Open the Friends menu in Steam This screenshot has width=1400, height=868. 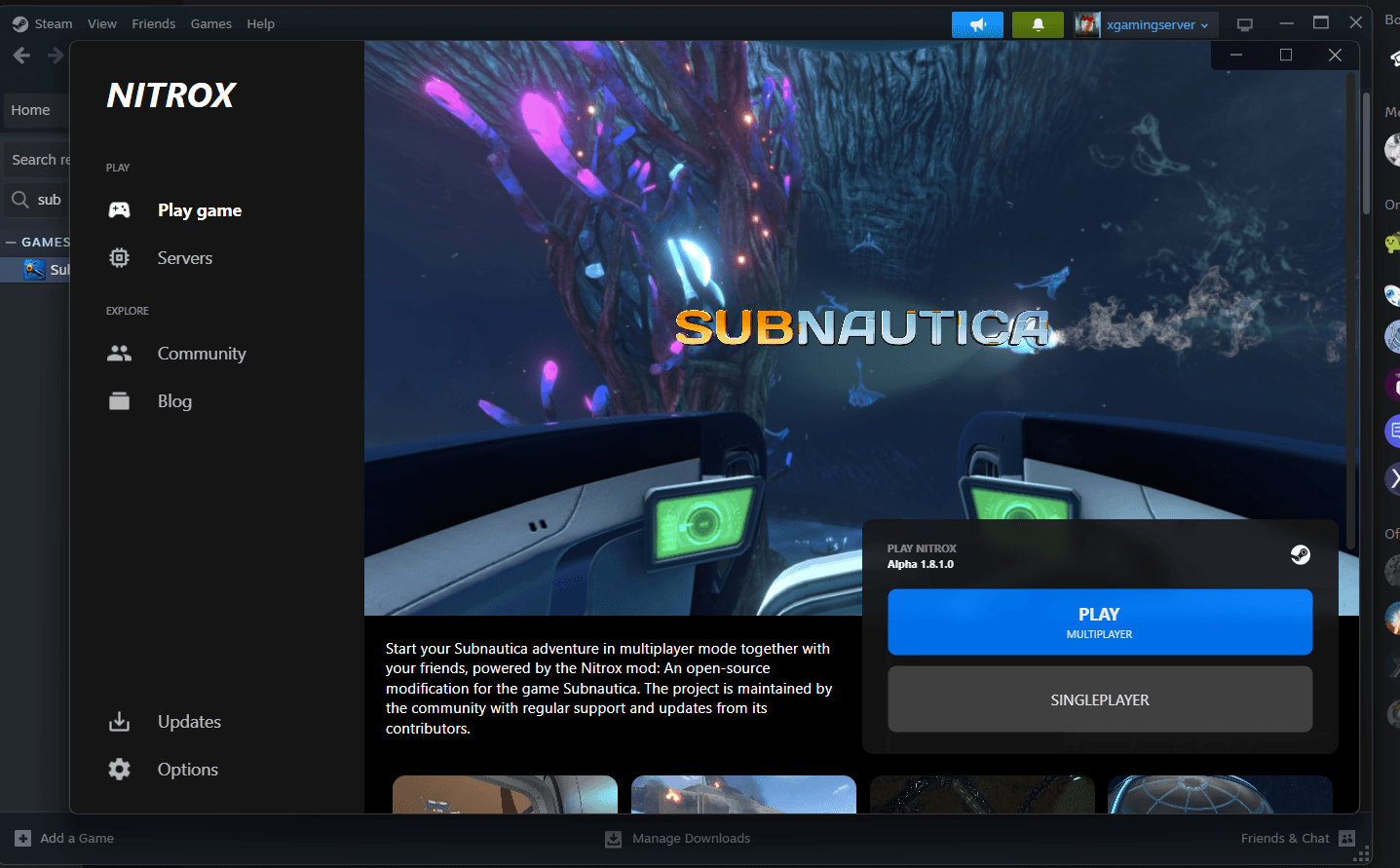click(x=154, y=23)
